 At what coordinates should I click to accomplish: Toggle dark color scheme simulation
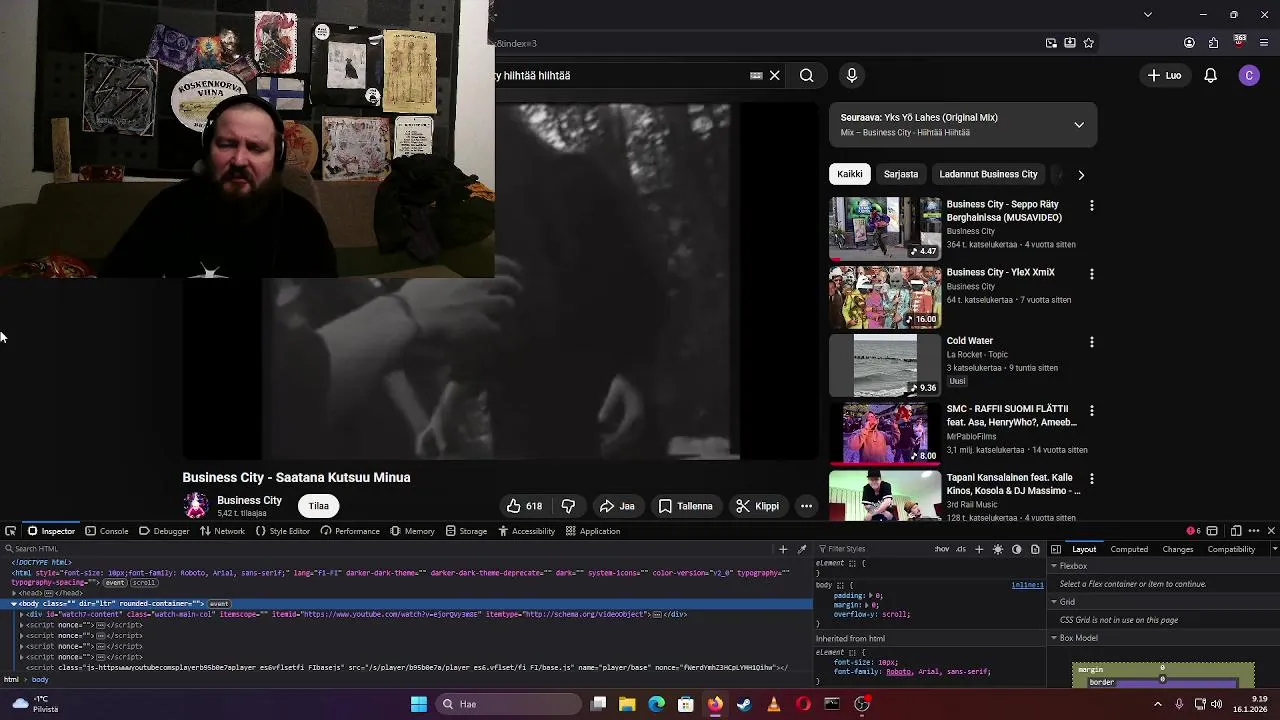(x=1017, y=549)
